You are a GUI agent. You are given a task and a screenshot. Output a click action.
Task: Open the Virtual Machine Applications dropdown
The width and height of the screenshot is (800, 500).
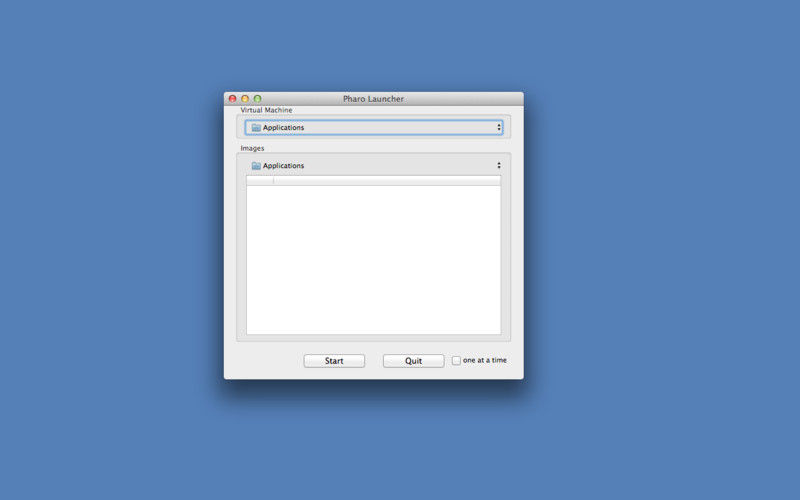click(x=373, y=128)
